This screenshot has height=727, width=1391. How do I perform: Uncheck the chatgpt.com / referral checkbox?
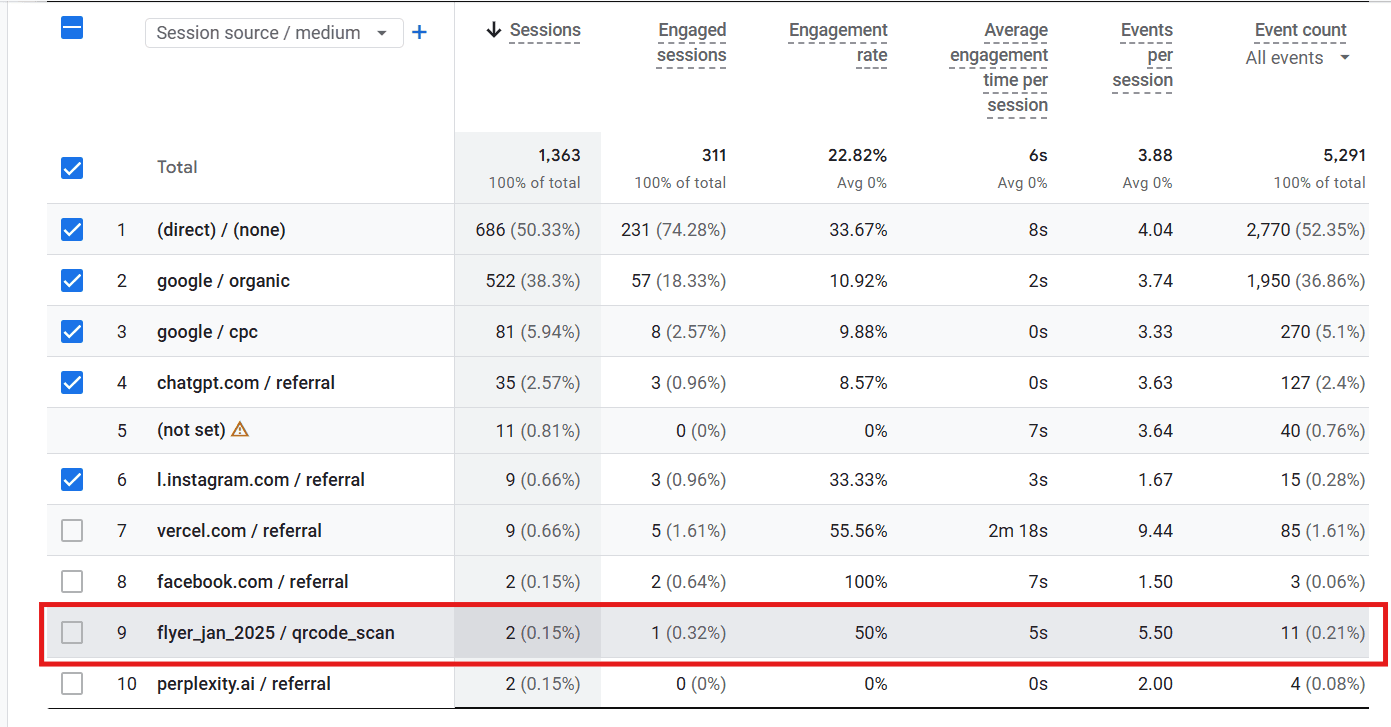pyautogui.click(x=72, y=383)
